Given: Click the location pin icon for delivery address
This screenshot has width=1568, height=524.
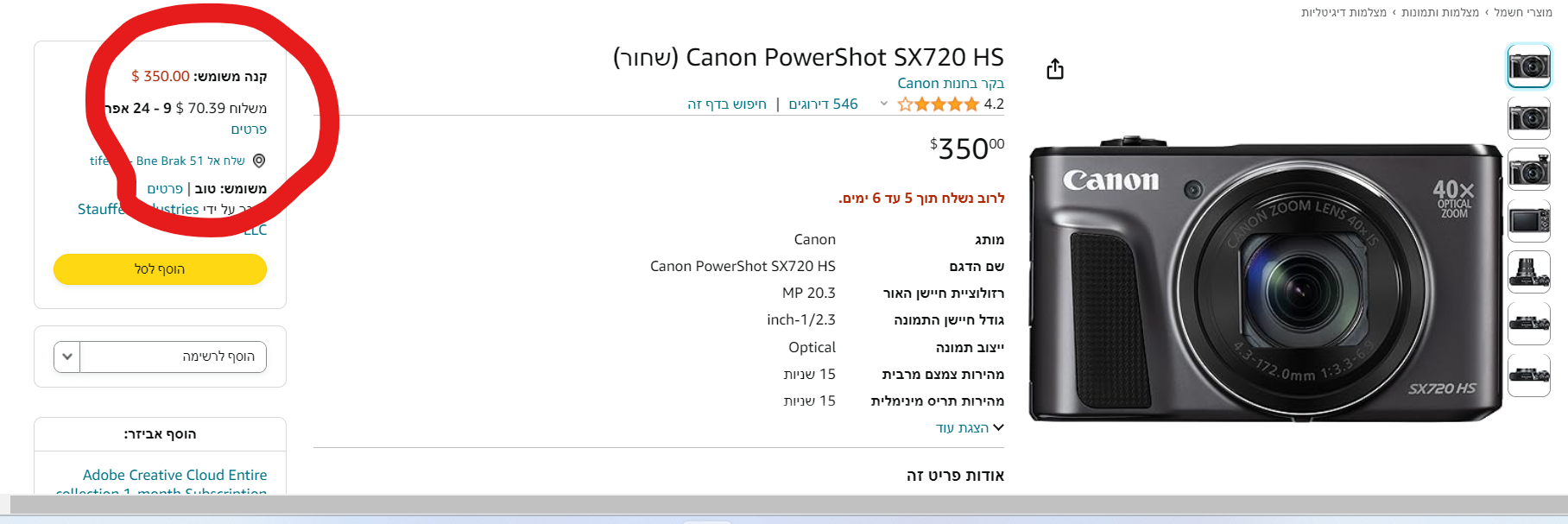Looking at the screenshot, I should pyautogui.click(x=259, y=161).
